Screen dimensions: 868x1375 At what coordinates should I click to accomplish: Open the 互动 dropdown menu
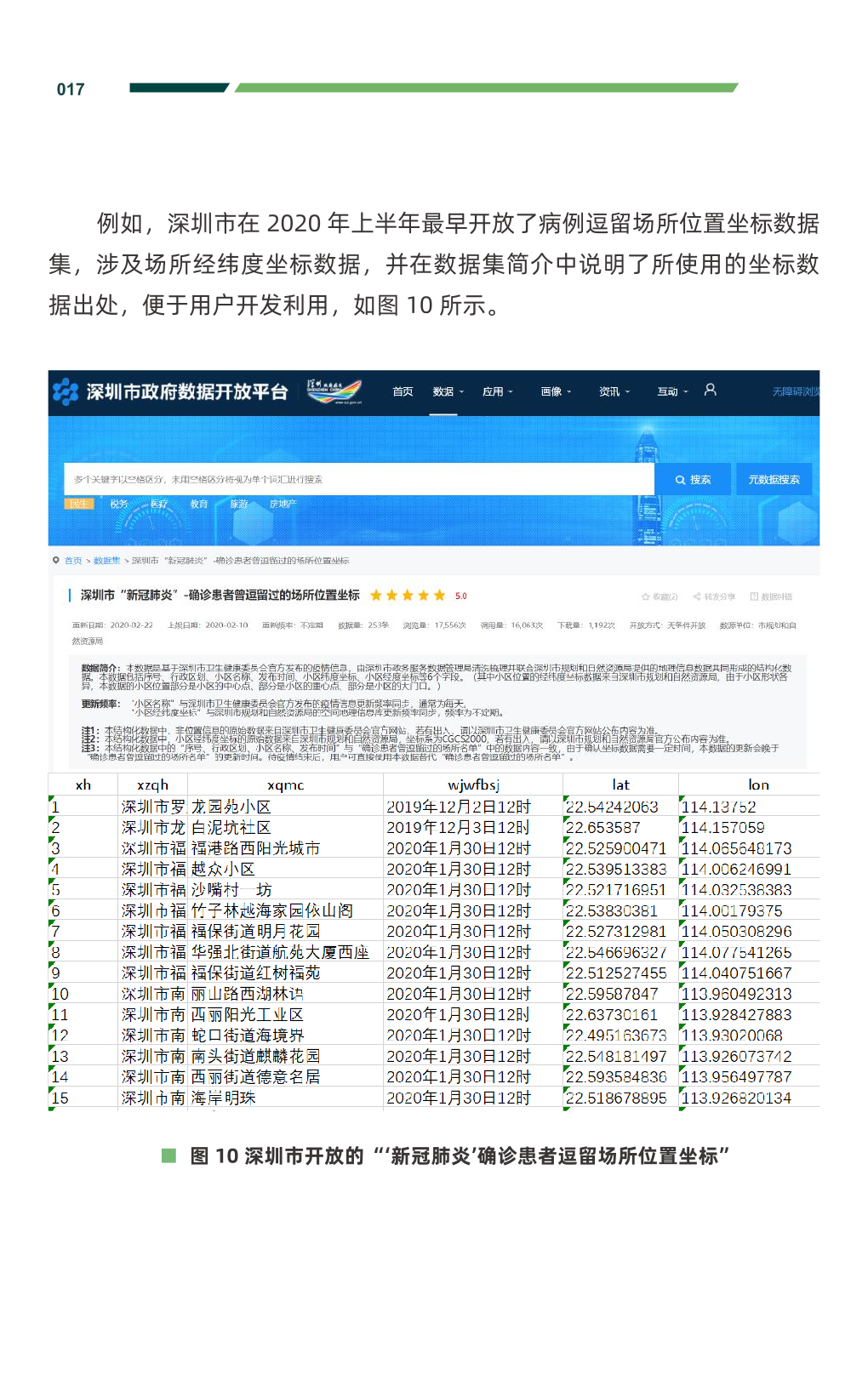click(671, 392)
